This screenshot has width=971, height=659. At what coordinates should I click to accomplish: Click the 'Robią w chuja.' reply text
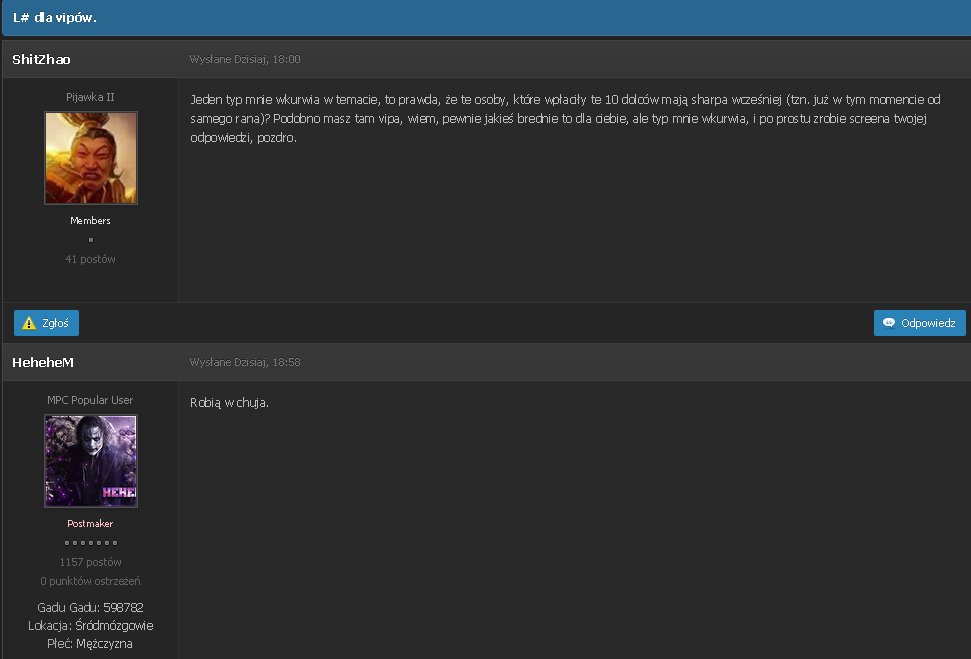(x=229, y=403)
